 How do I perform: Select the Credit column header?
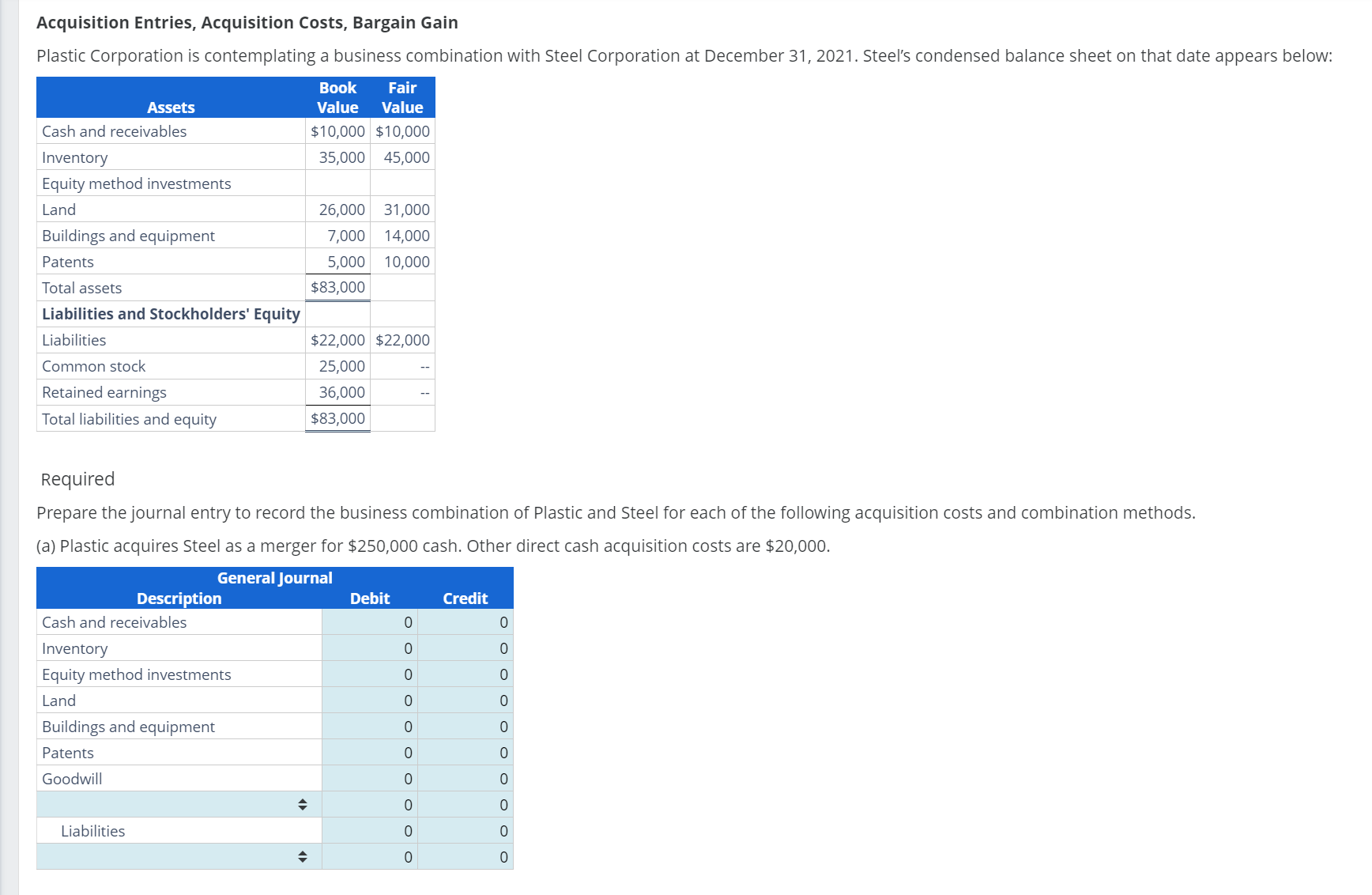[x=465, y=599]
